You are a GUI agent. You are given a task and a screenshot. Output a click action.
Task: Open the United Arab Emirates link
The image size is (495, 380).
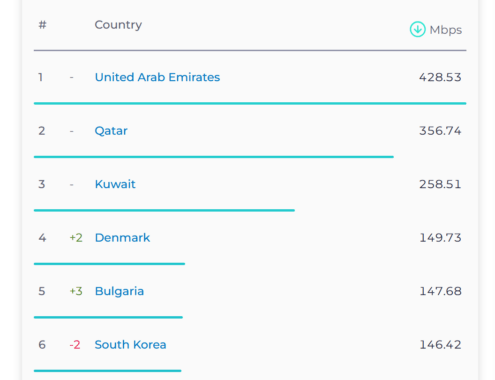pos(157,77)
